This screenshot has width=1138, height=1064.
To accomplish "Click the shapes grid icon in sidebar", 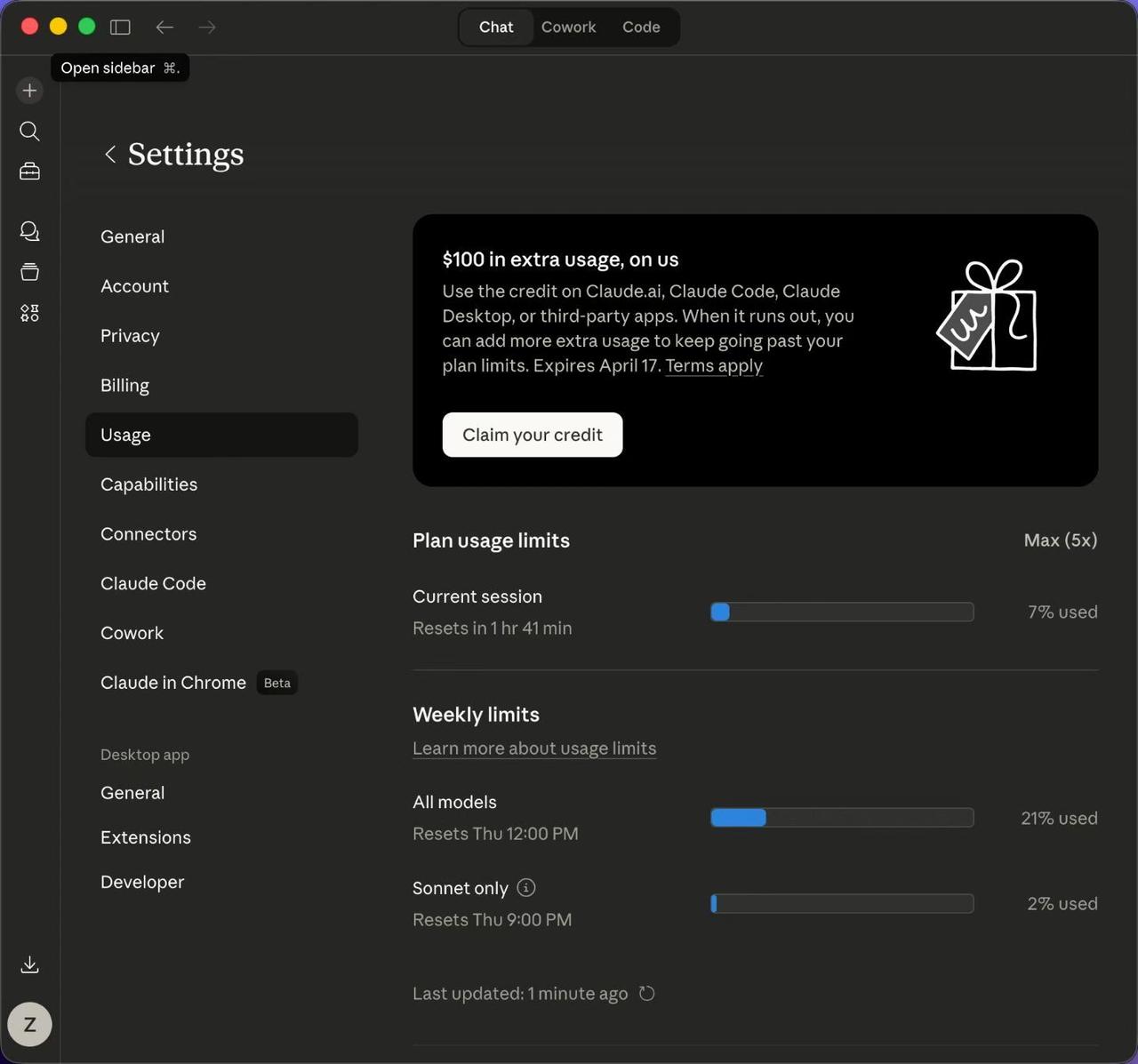I will click(x=29, y=313).
